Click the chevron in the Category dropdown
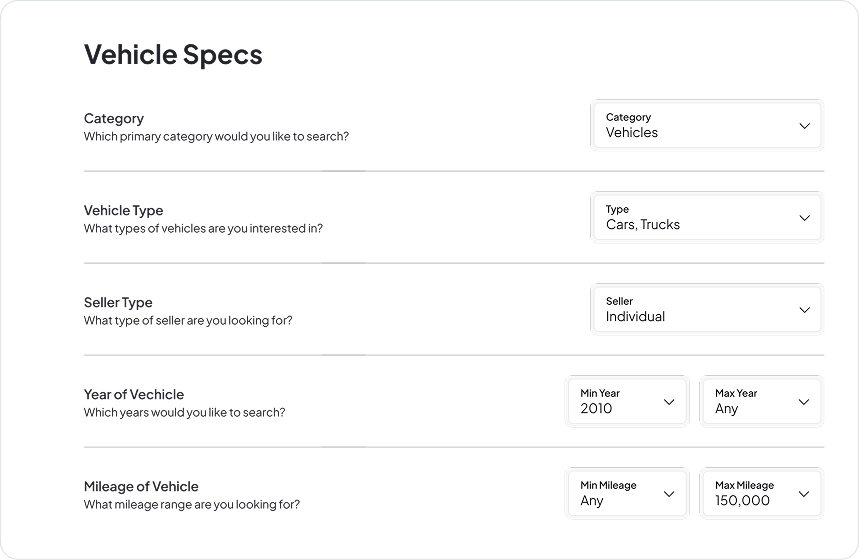859x560 pixels. (804, 126)
